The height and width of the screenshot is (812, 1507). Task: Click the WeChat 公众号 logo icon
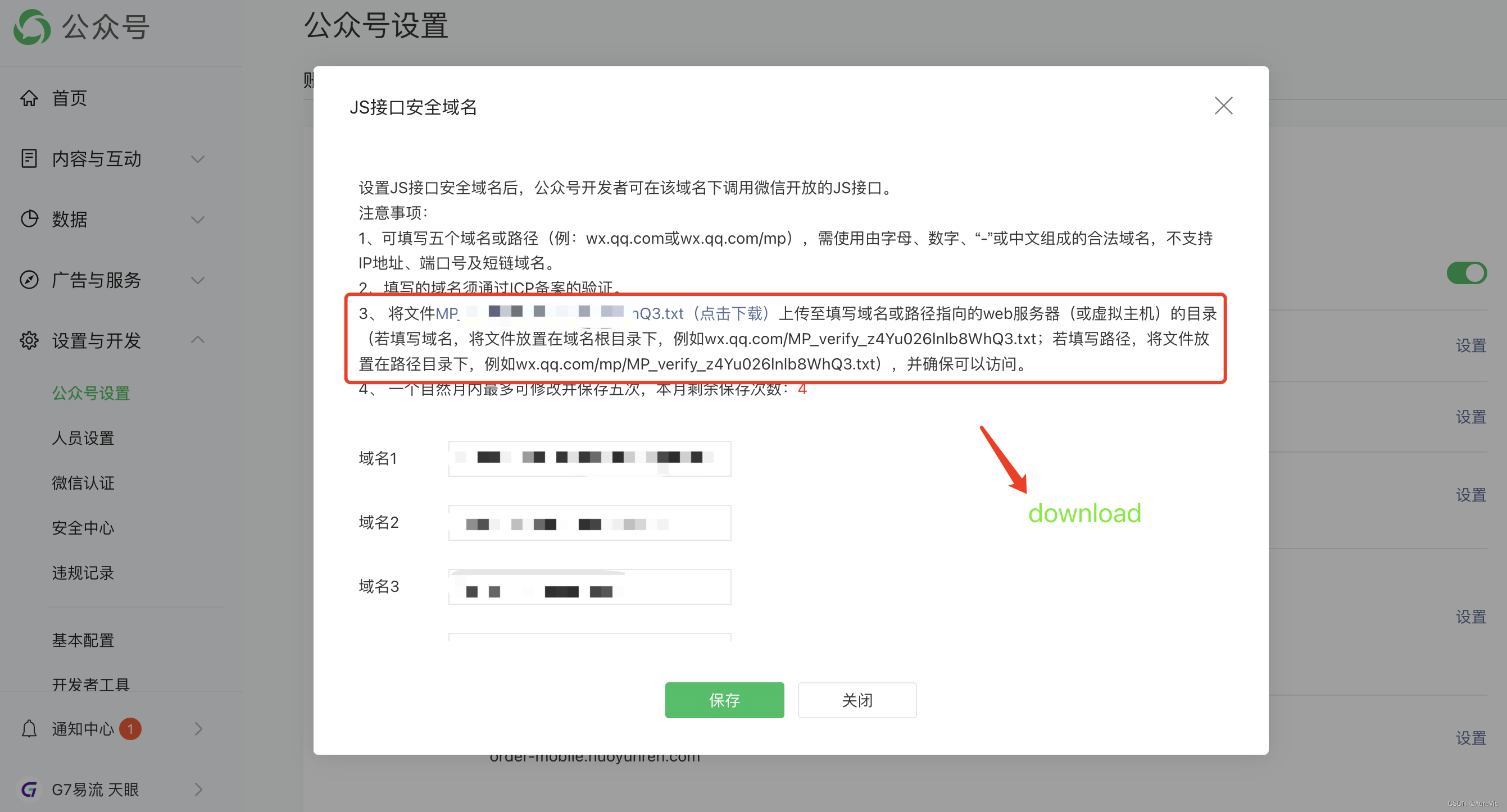31,27
